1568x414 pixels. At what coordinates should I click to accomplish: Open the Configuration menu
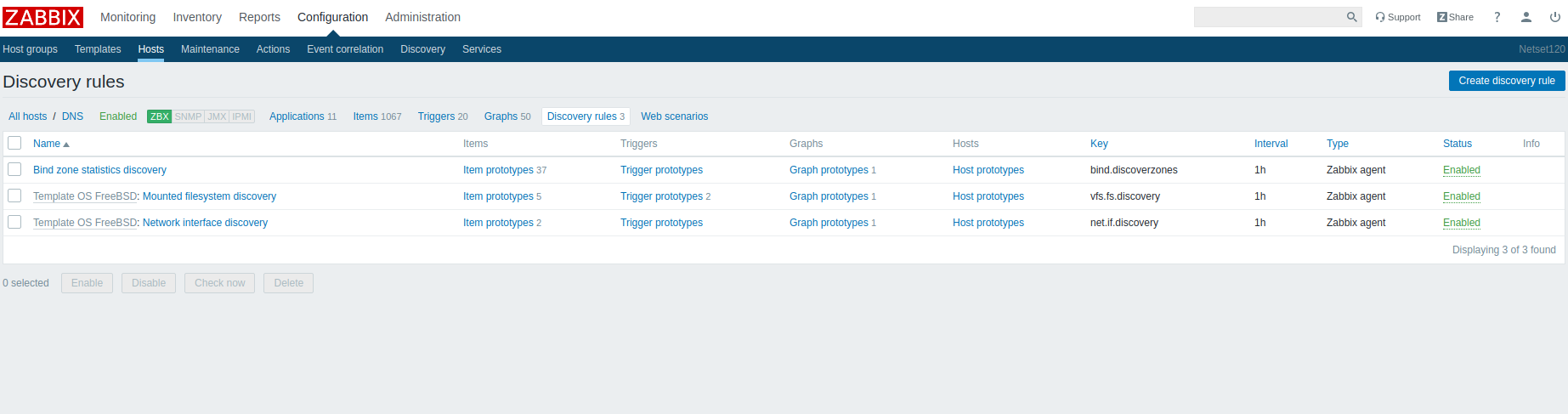(332, 17)
